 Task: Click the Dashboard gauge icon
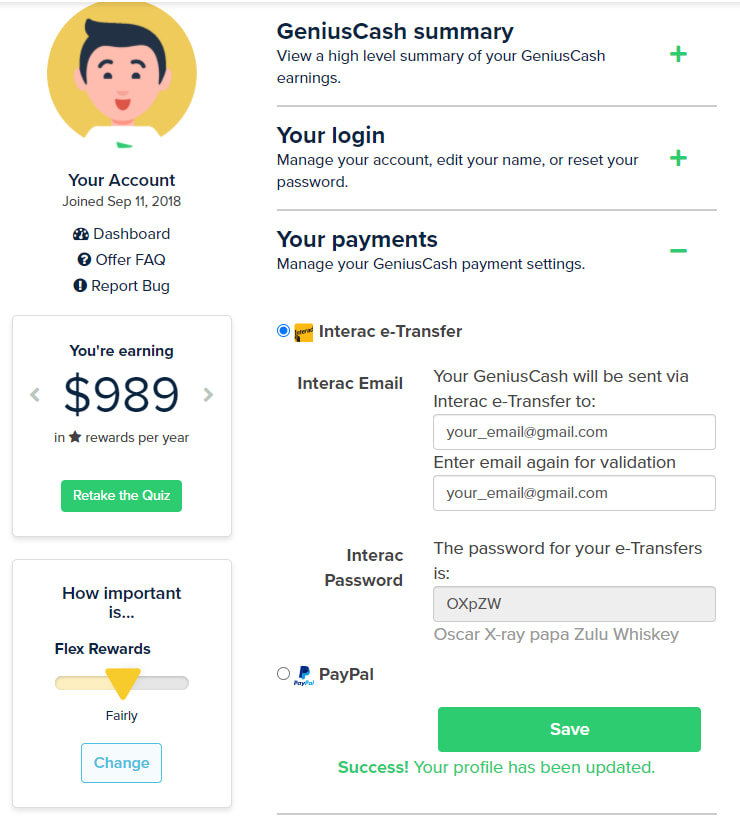[81, 234]
